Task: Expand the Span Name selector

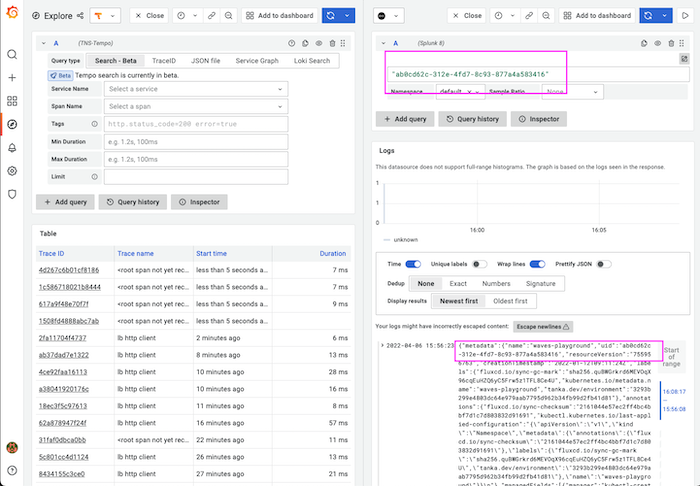Action: click(x=195, y=106)
